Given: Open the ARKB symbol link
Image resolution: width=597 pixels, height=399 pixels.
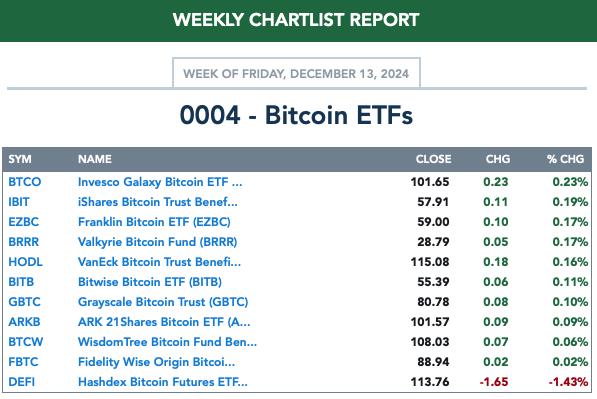Looking at the screenshot, I should click(24, 322).
